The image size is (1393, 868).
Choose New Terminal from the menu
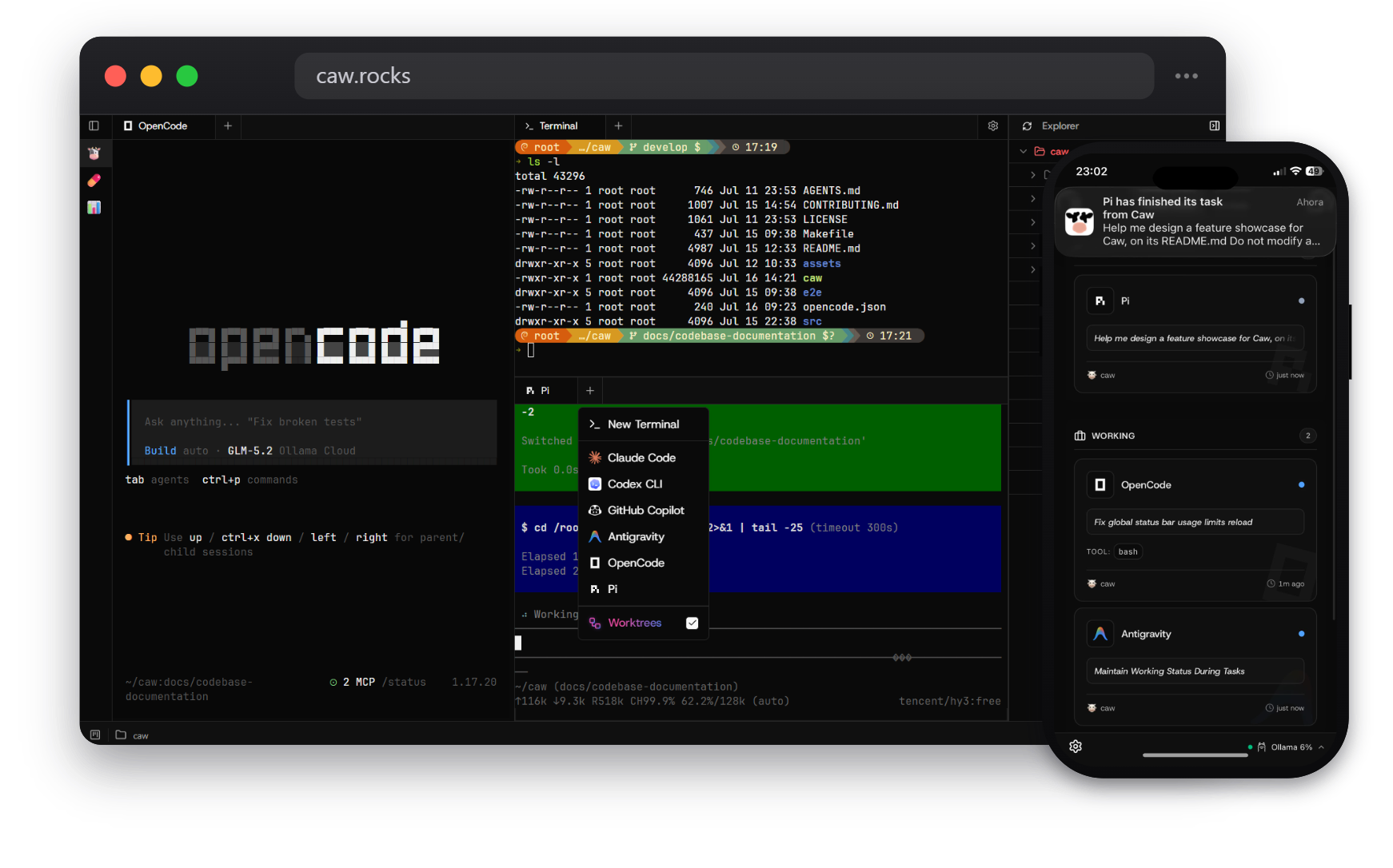coord(644,424)
